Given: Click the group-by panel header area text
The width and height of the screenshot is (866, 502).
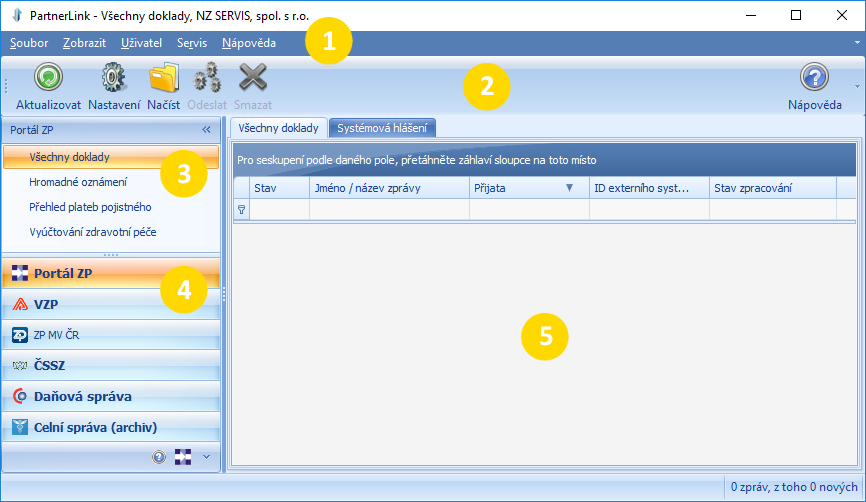Looking at the screenshot, I should [416, 160].
